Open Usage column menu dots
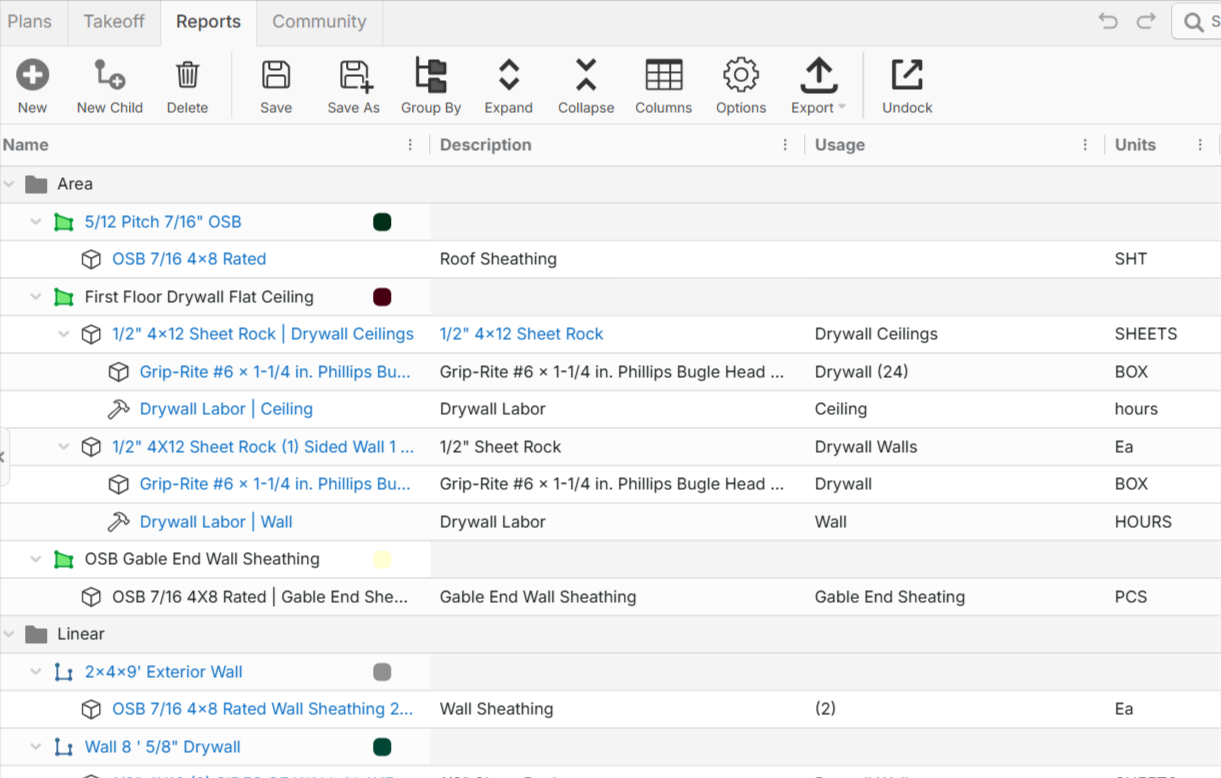This screenshot has width=1221, height=778. point(1085,145)
